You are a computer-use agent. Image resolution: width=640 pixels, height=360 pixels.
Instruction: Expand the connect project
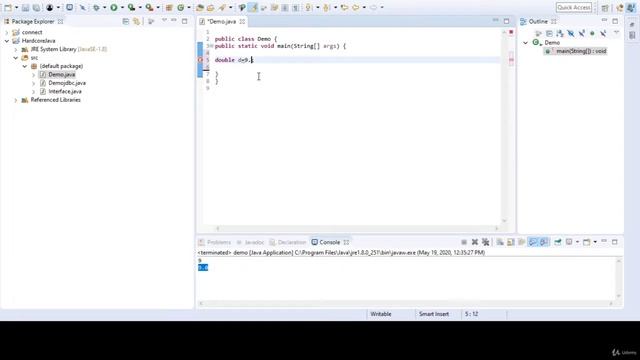[7, 32]
